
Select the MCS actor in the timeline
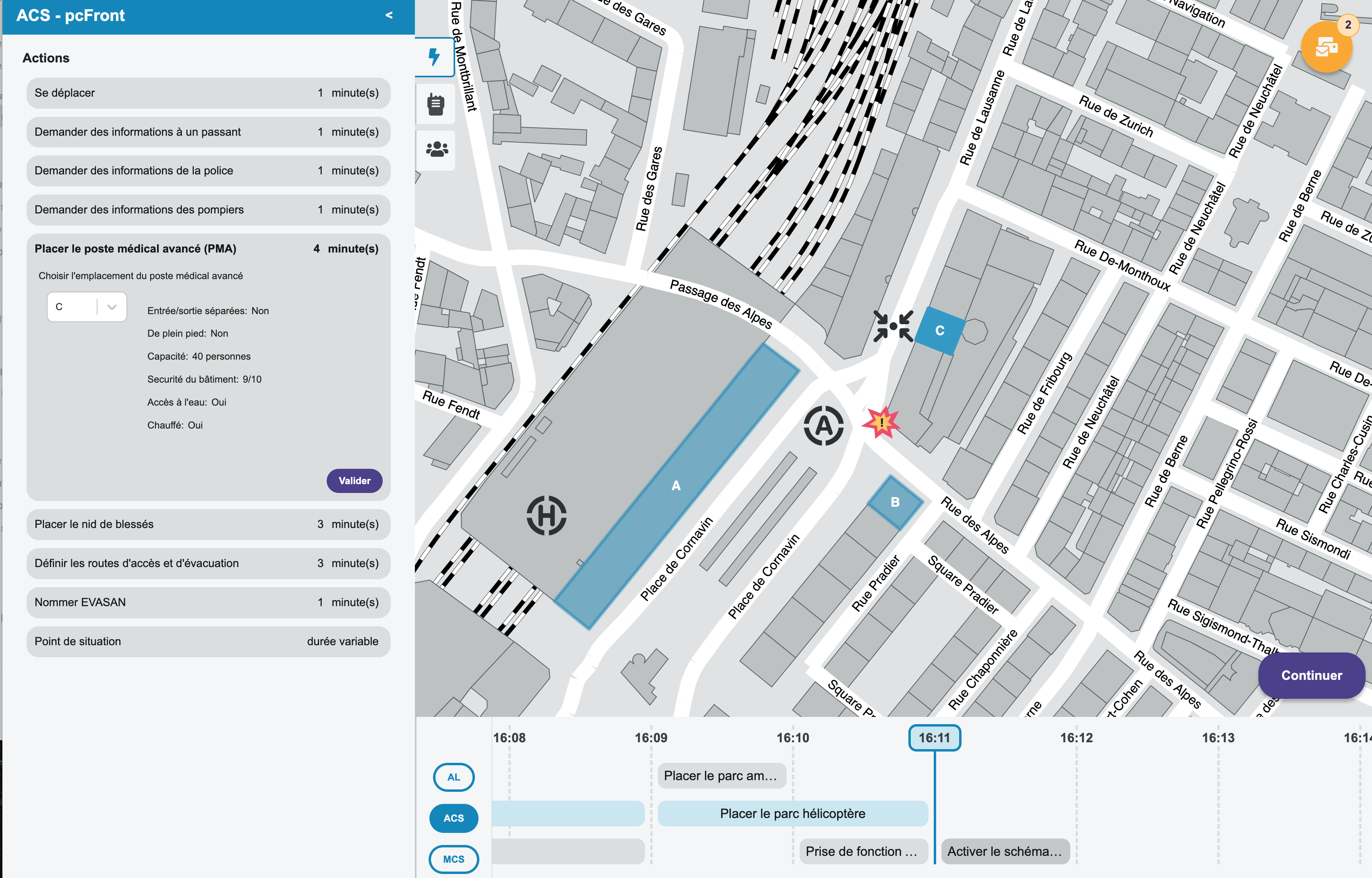pyautogui.click(x=453, y=859)
